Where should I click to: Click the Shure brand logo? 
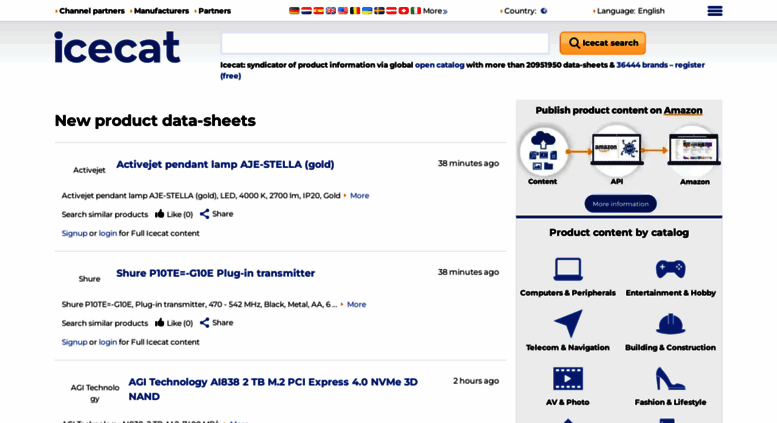89,279
